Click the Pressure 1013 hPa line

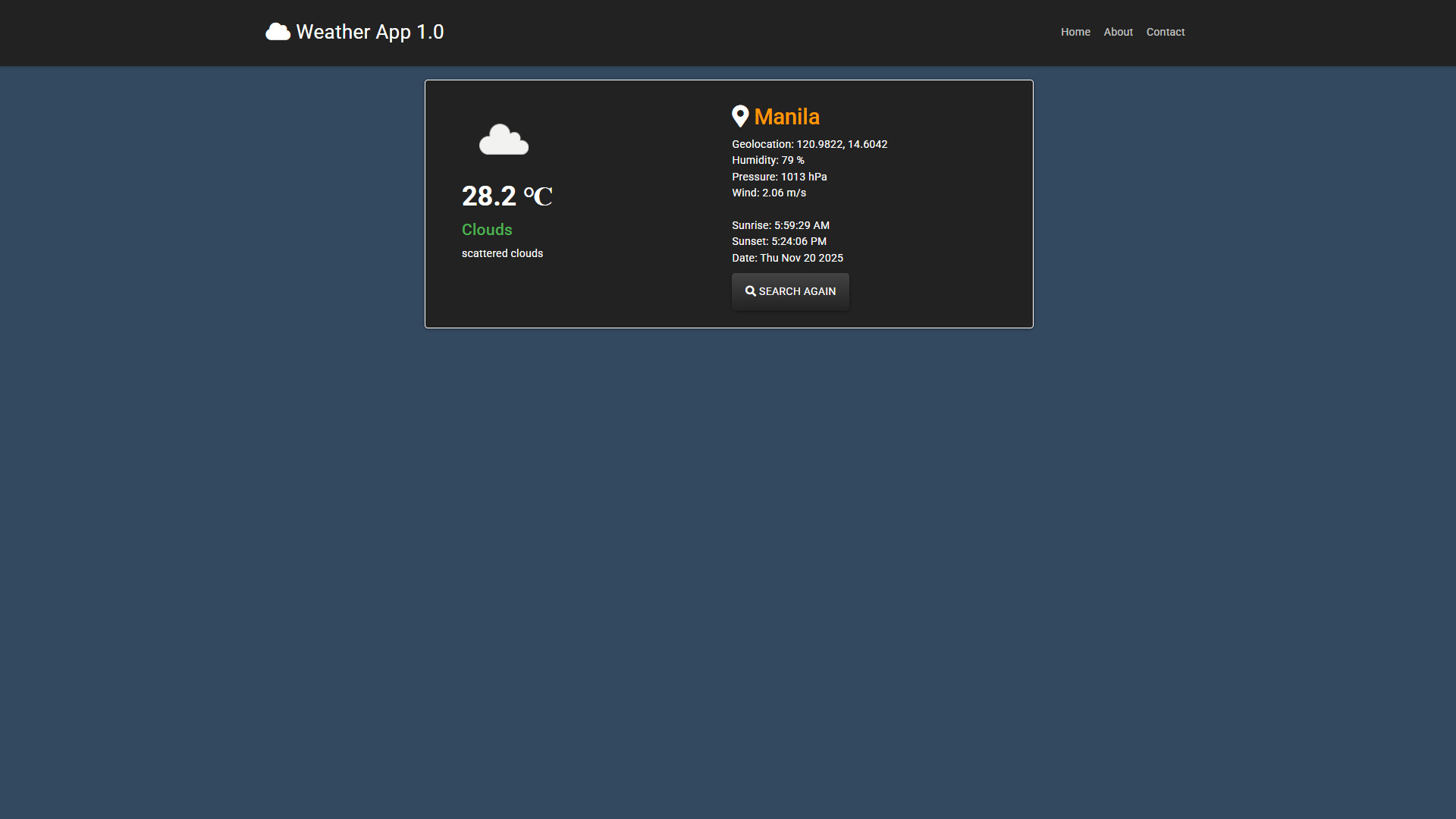pos(779,177)
